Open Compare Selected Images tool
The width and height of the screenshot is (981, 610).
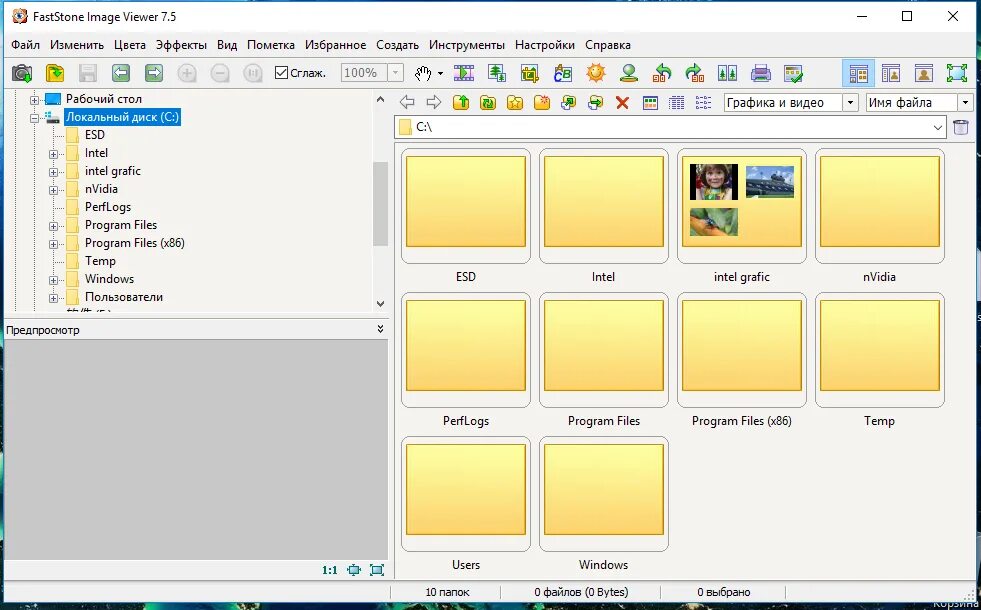pyautogui.click(x=727, y=73)
